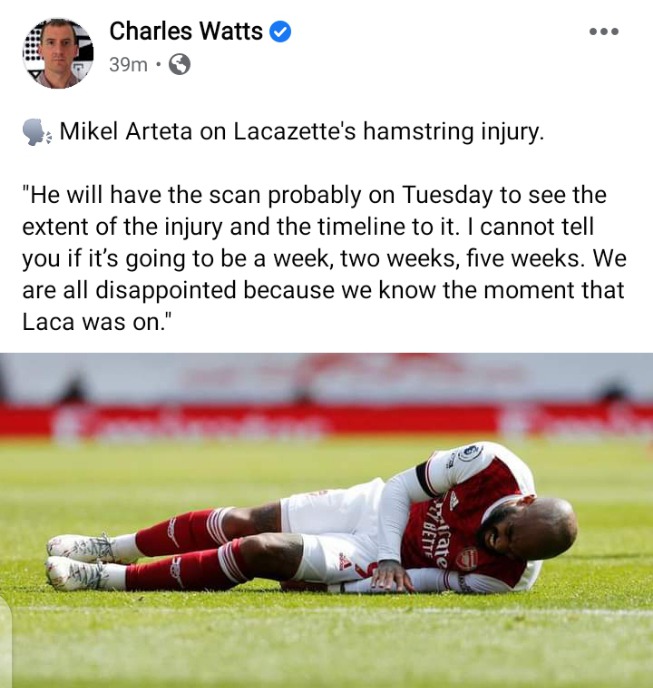Open the injured player photo
Viewport: 653px width, 688px height.
tap(326, 520)
